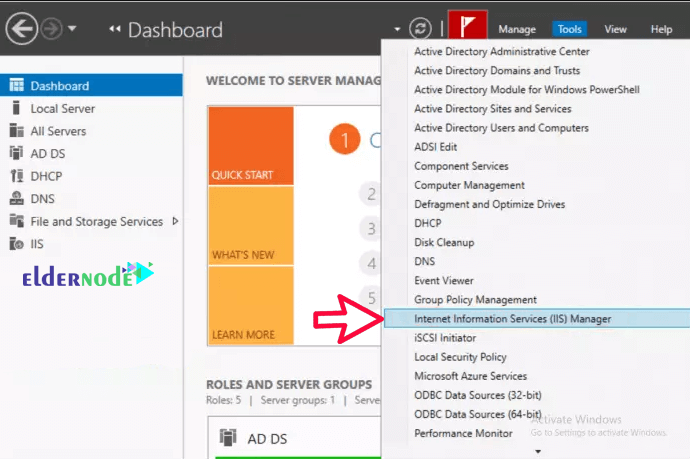Choose DNS from the Tools menu
690x459 pixels.
pos(424,261)
